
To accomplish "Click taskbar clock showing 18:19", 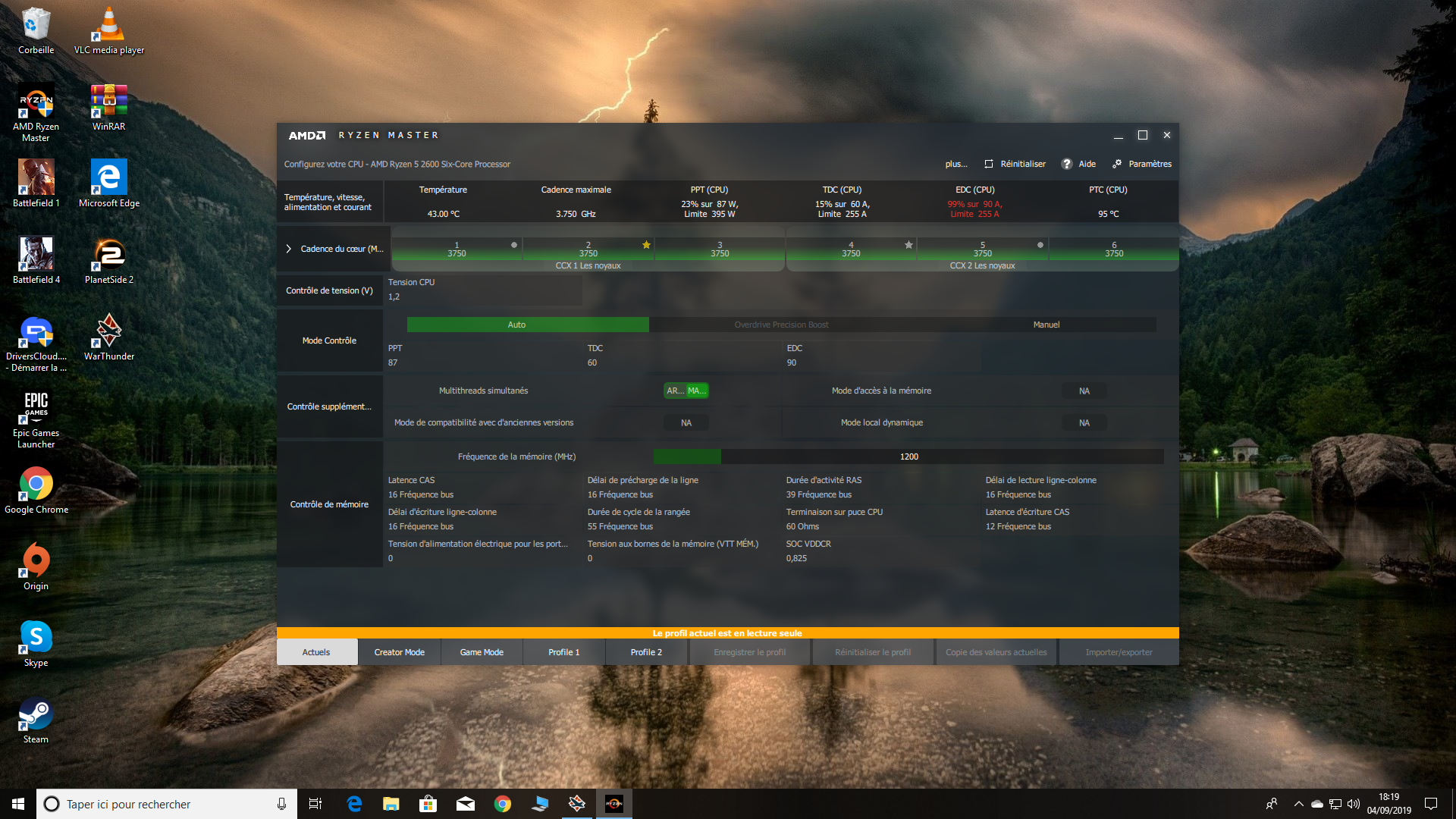I will pyautogui.click(x=1389, y=804).
